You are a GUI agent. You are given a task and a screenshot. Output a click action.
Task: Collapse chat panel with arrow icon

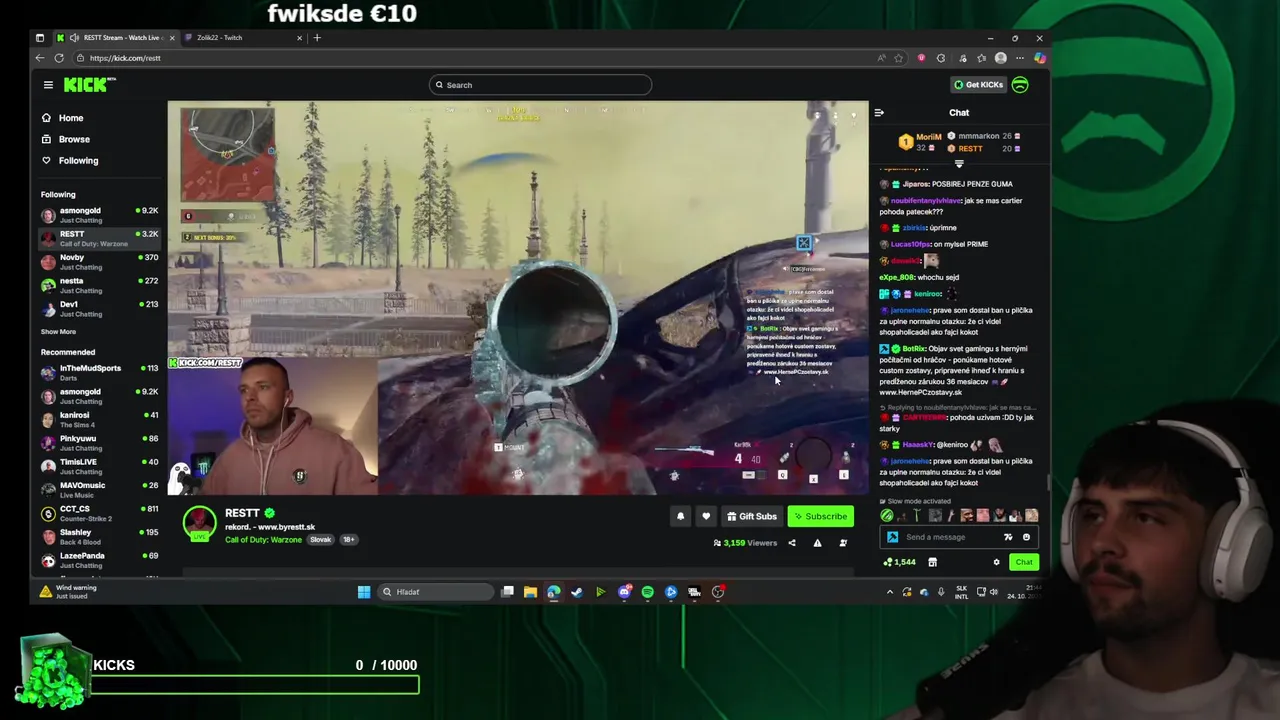[x=879, y=113]
